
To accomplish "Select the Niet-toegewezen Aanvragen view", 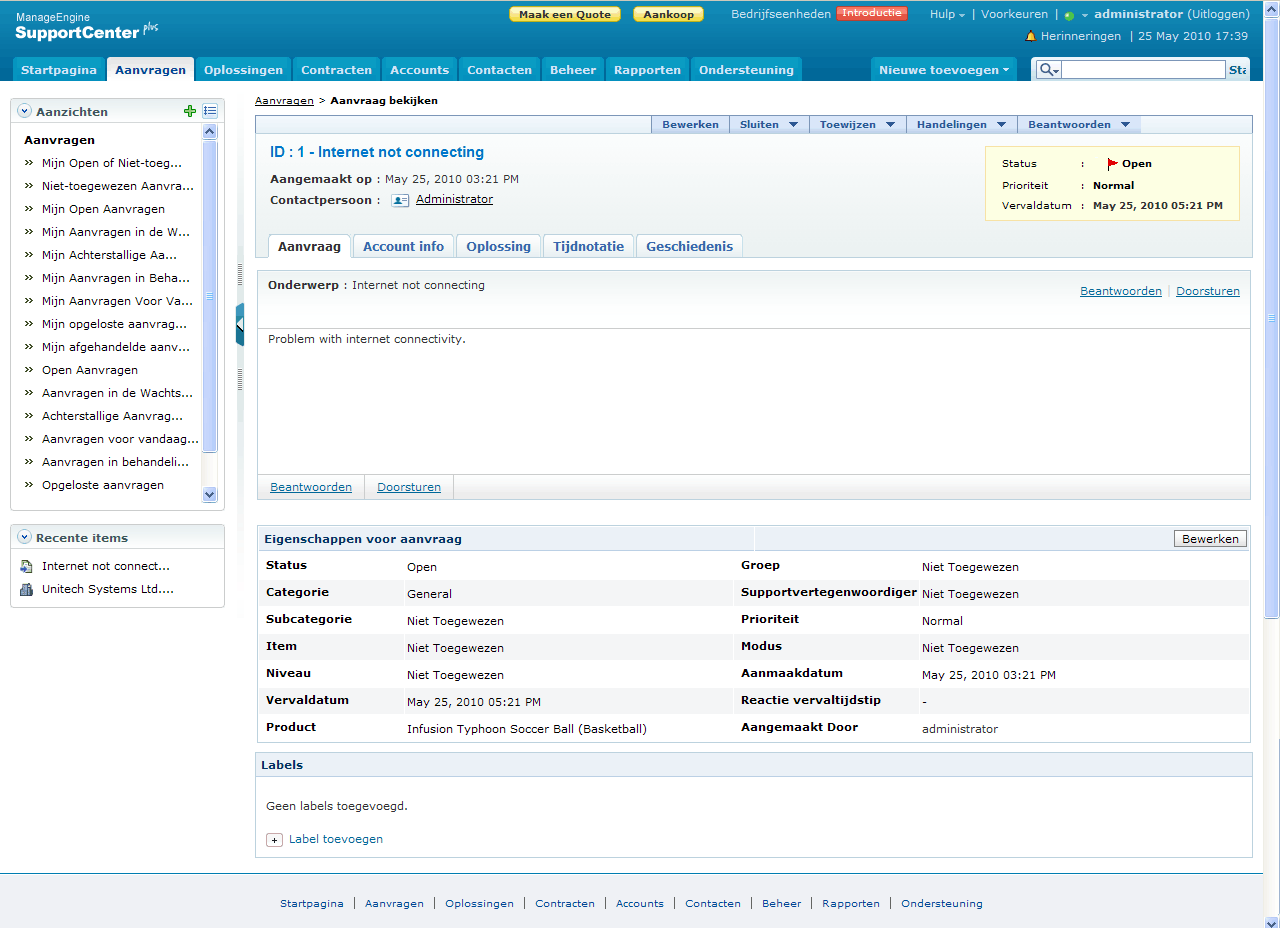I will click(x=118, y=187).
